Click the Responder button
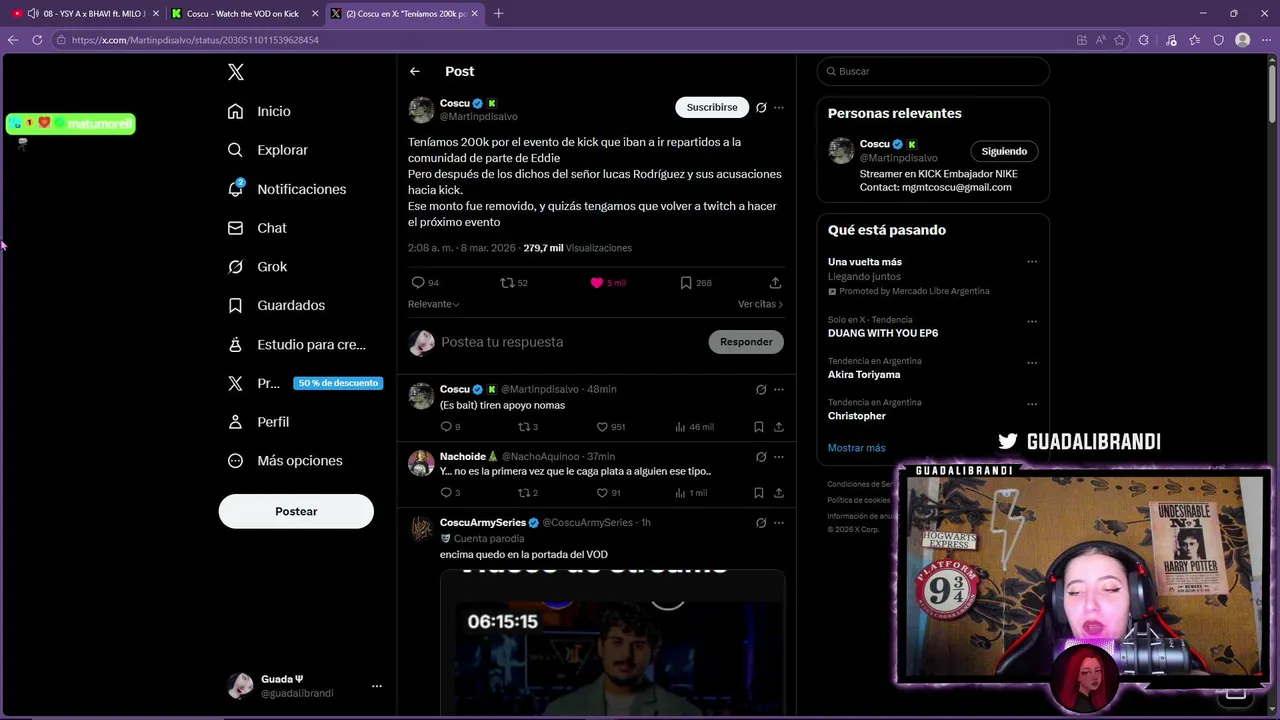The image size is (1280, 720). click(x=746, y=342)
